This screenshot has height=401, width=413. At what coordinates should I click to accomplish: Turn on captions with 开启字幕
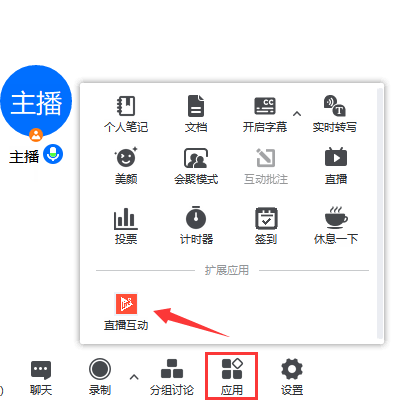click(x=265, y=114)
